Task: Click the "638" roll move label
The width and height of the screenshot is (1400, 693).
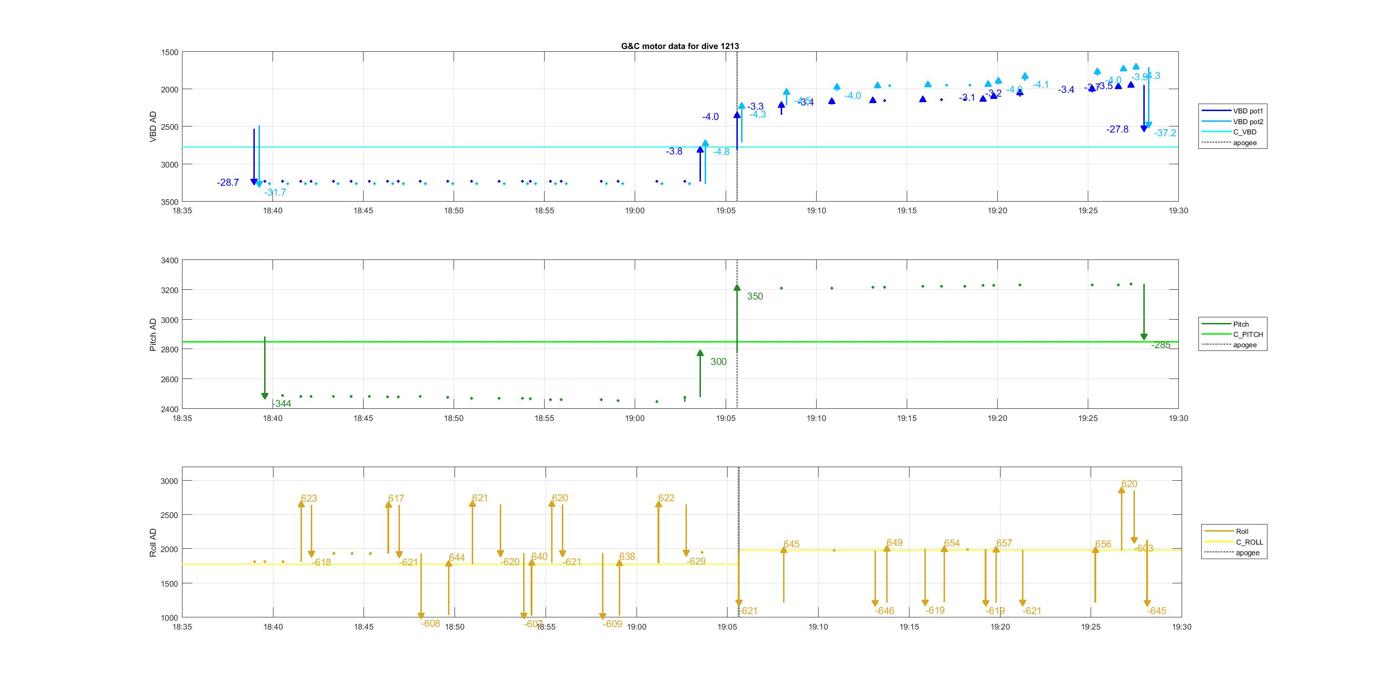Action: tap(627, 557)
